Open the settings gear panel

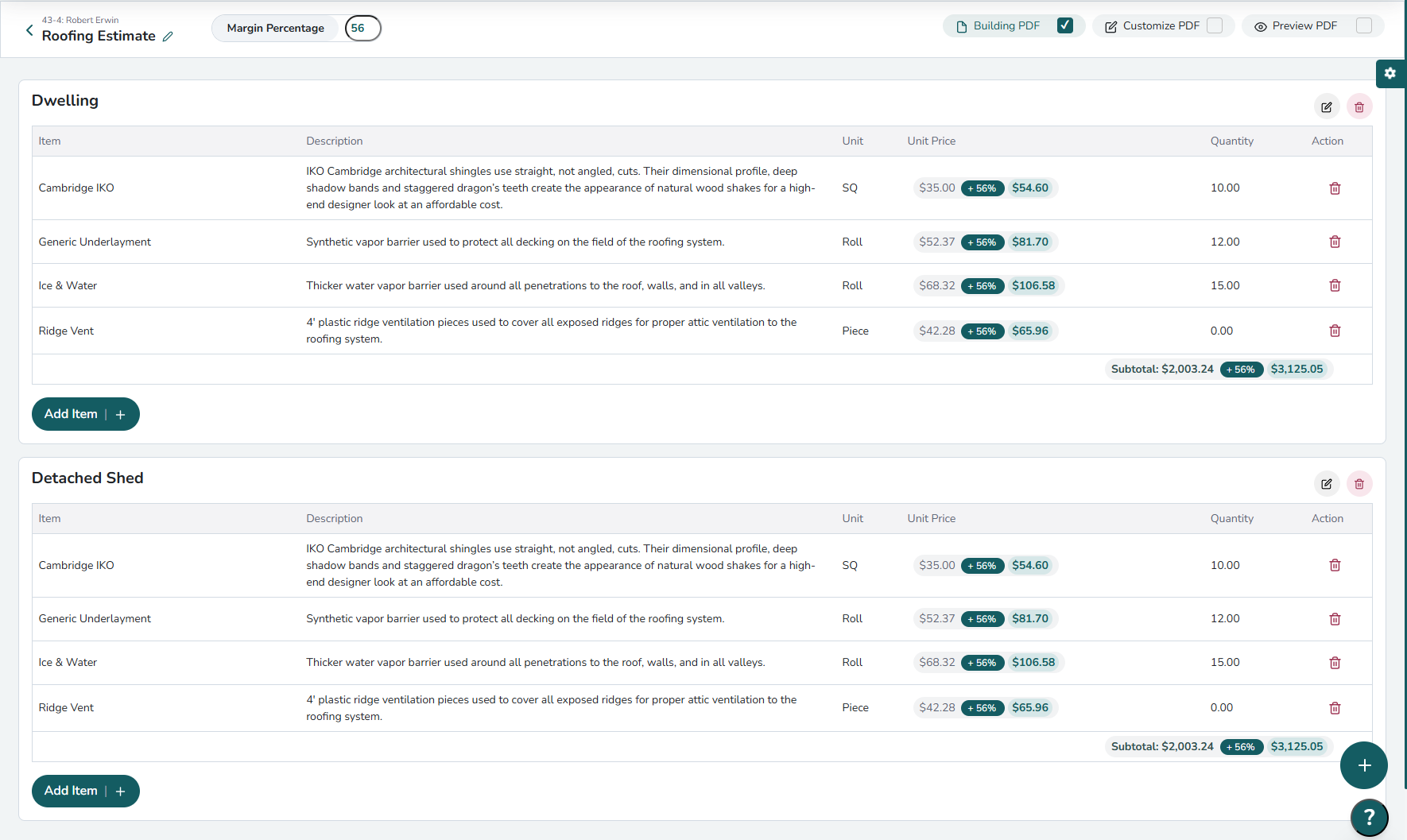pos(1390,73)
